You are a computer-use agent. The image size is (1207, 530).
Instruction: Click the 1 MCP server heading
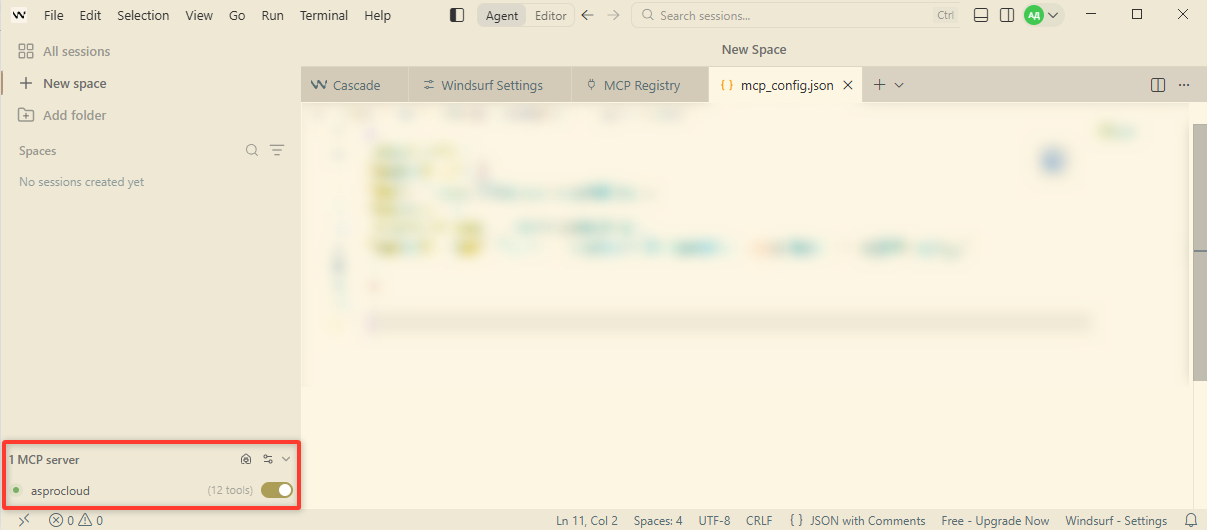[44, 459]
